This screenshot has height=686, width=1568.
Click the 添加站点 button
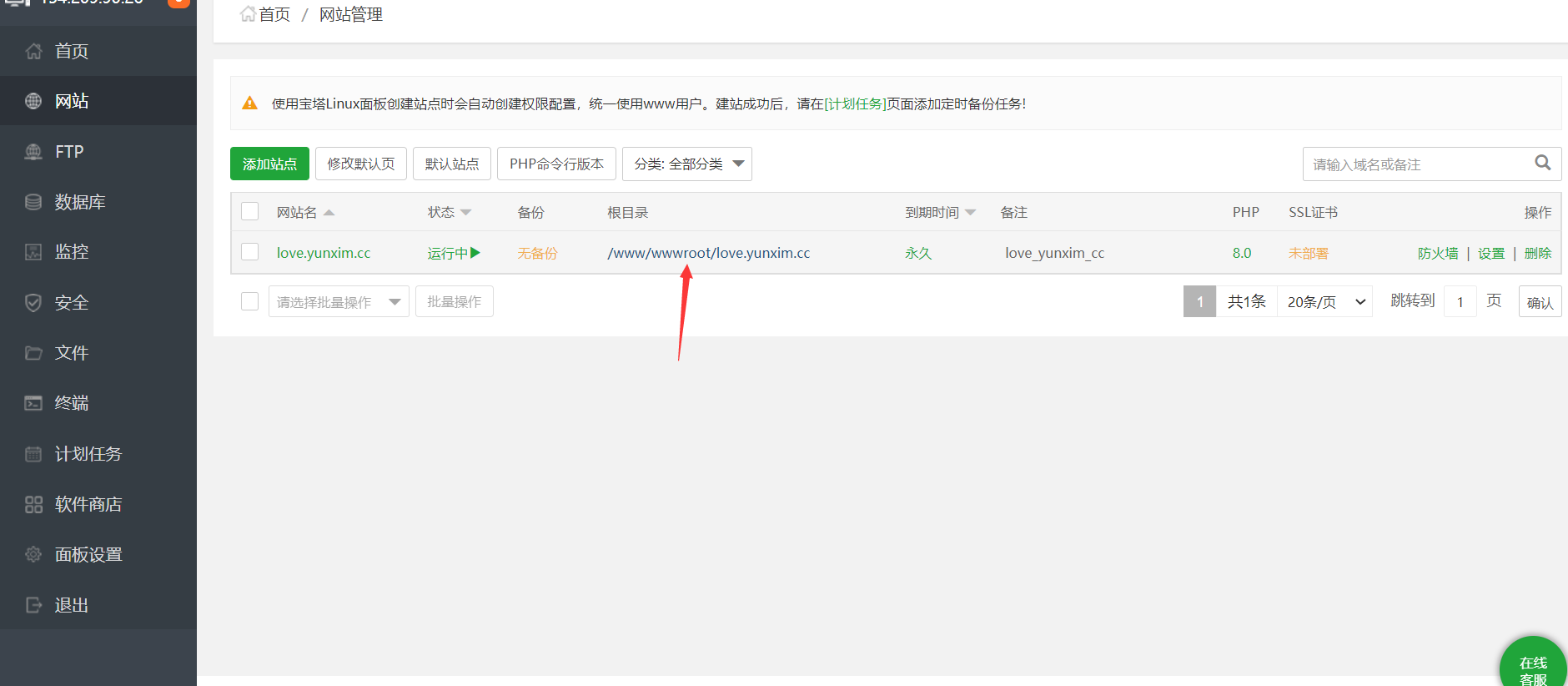(x=269, y=164)
